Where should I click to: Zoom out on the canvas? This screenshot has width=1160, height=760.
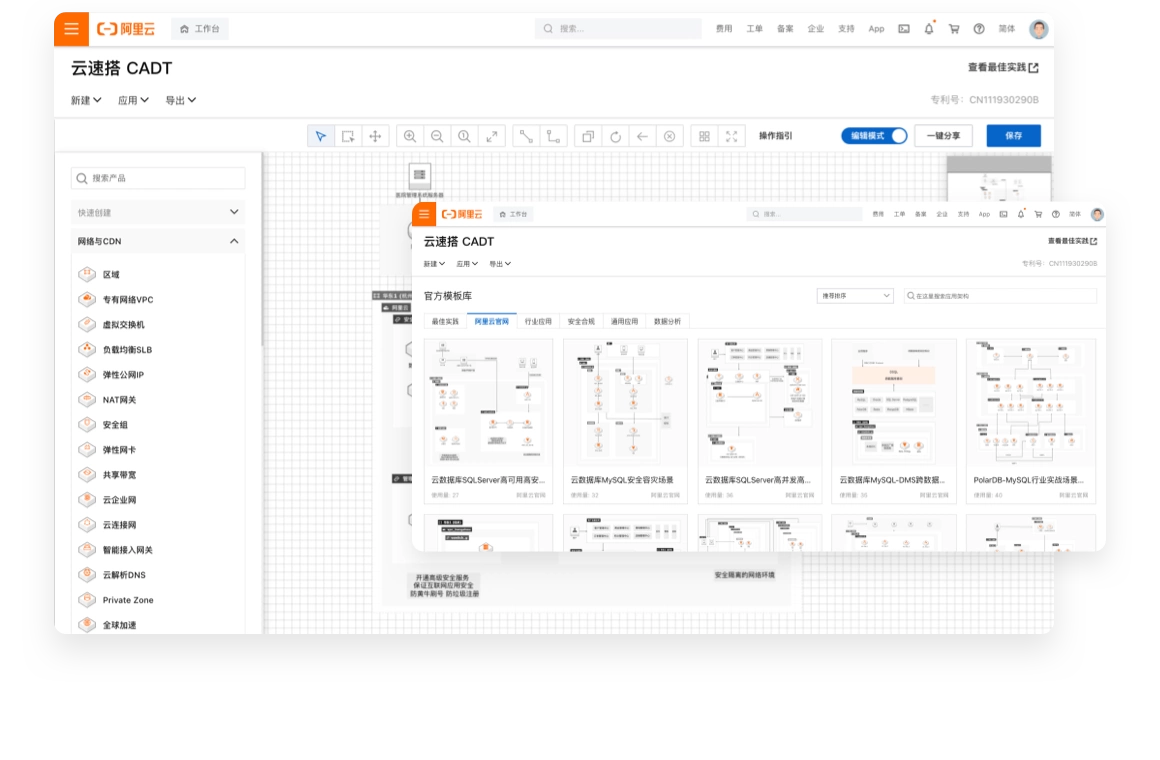[x=436, y=136]
